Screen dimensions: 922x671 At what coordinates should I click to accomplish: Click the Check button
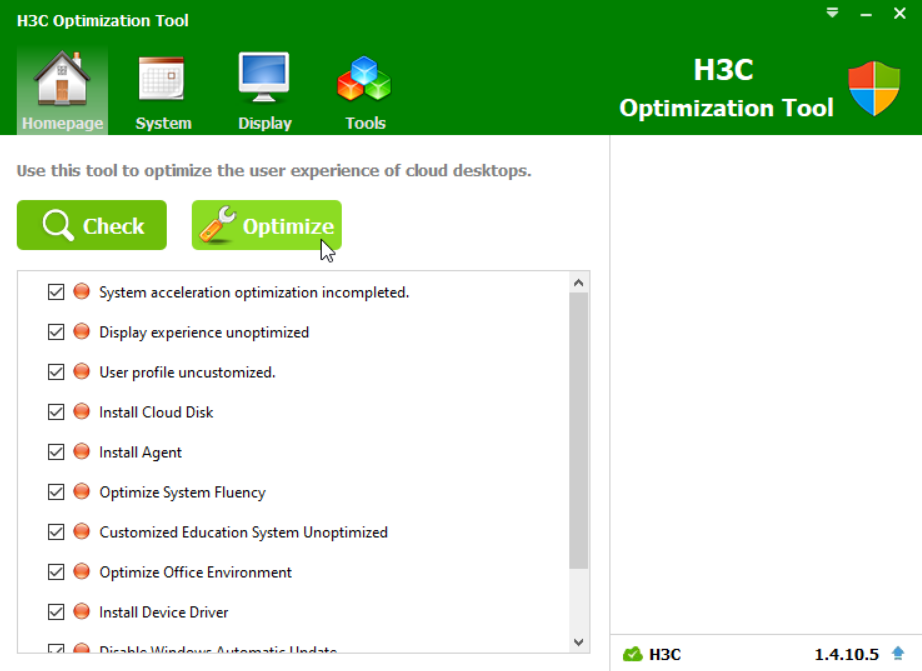92,225
